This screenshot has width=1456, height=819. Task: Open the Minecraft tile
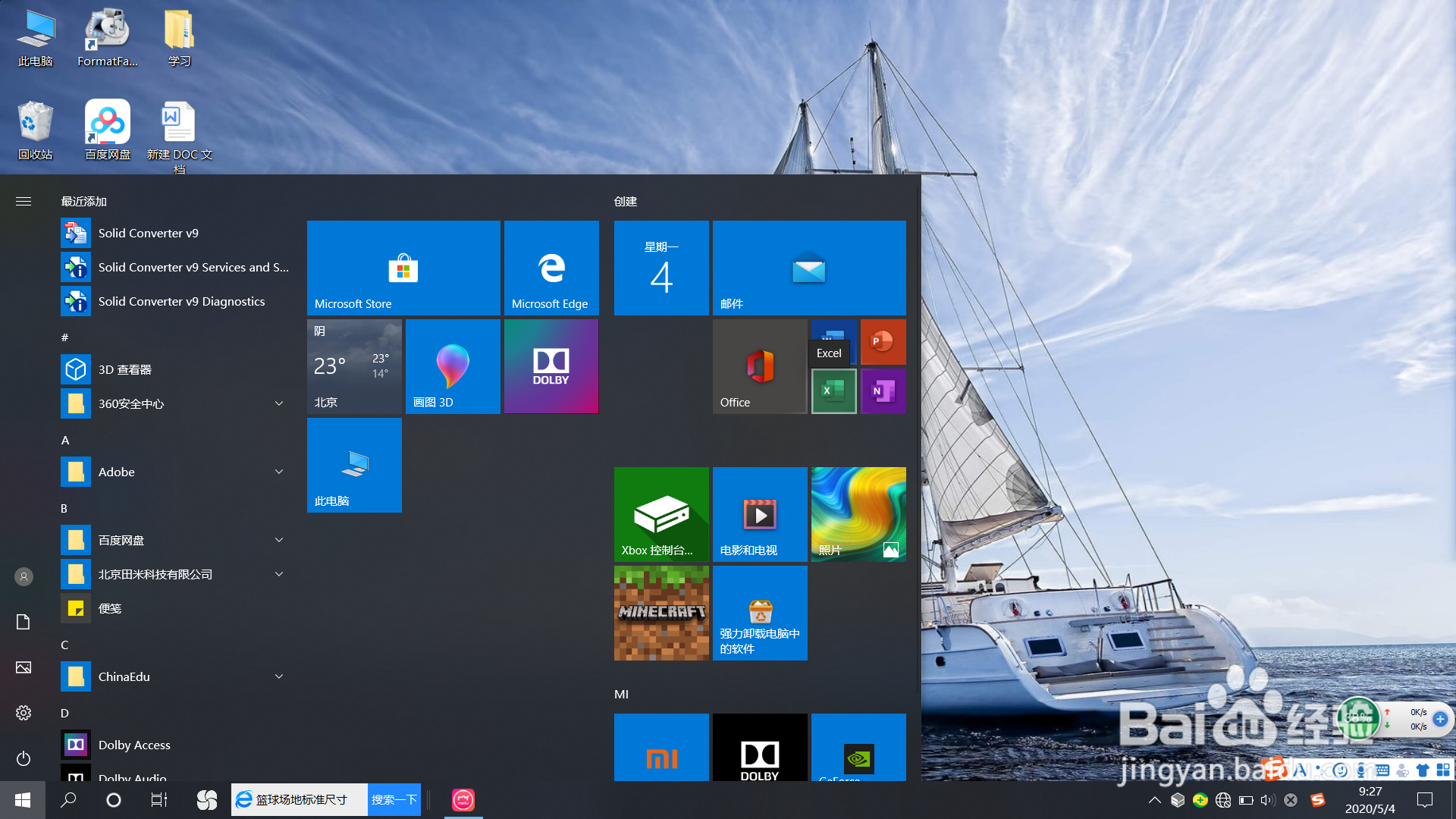coord(661,613)
